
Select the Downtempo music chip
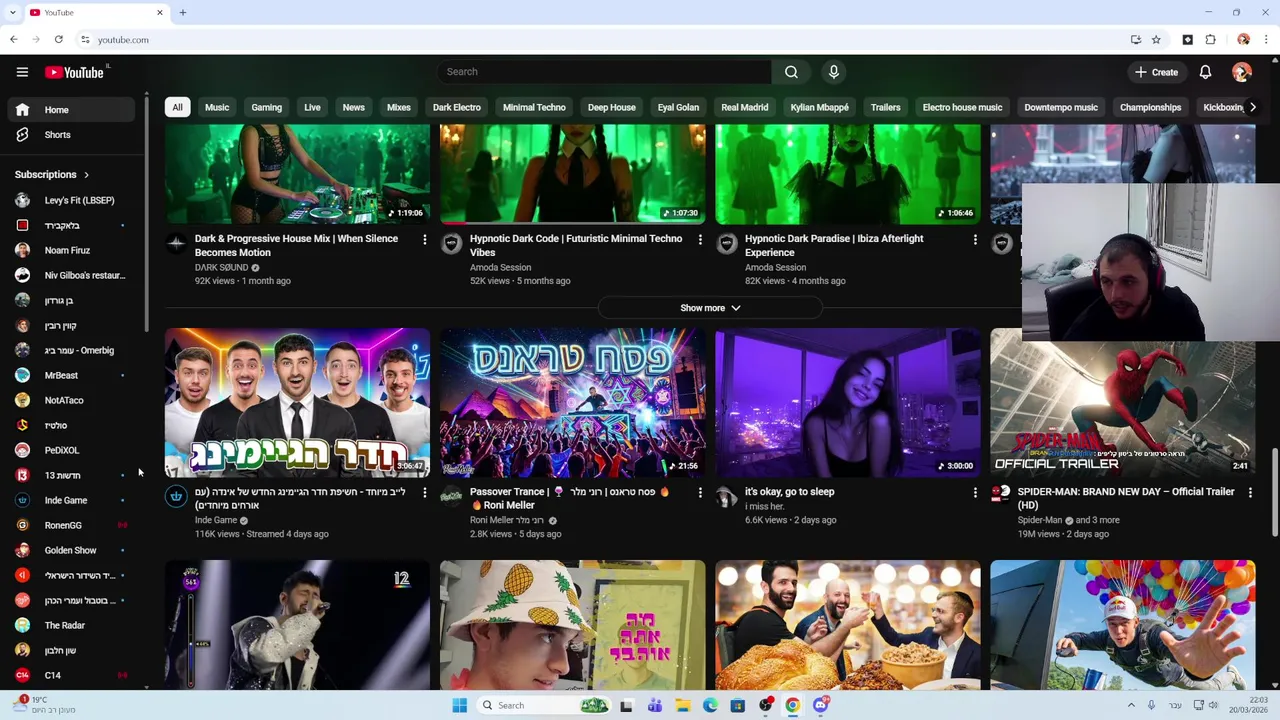point(1061,107)
